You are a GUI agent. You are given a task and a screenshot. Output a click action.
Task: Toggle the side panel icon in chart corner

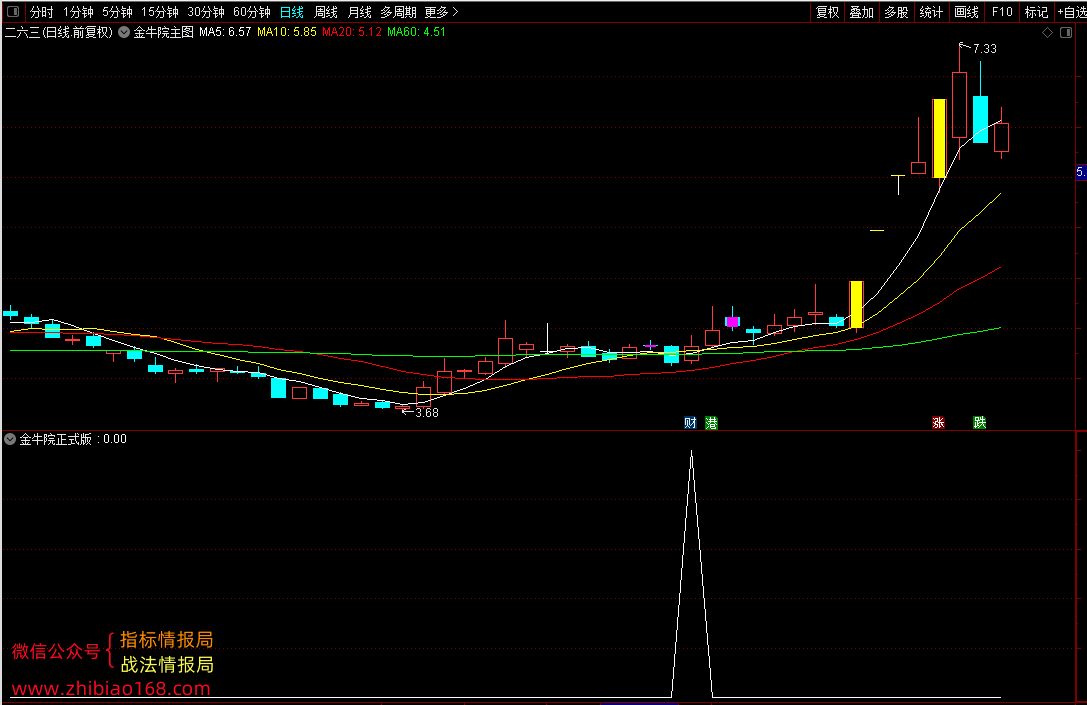coord(1066,33)
